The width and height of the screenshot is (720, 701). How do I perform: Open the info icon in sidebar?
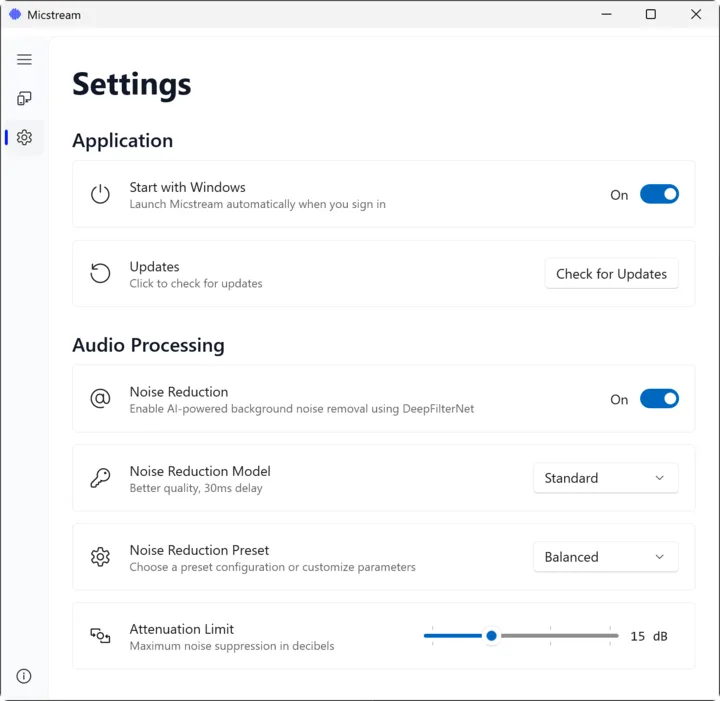[24, 676]
